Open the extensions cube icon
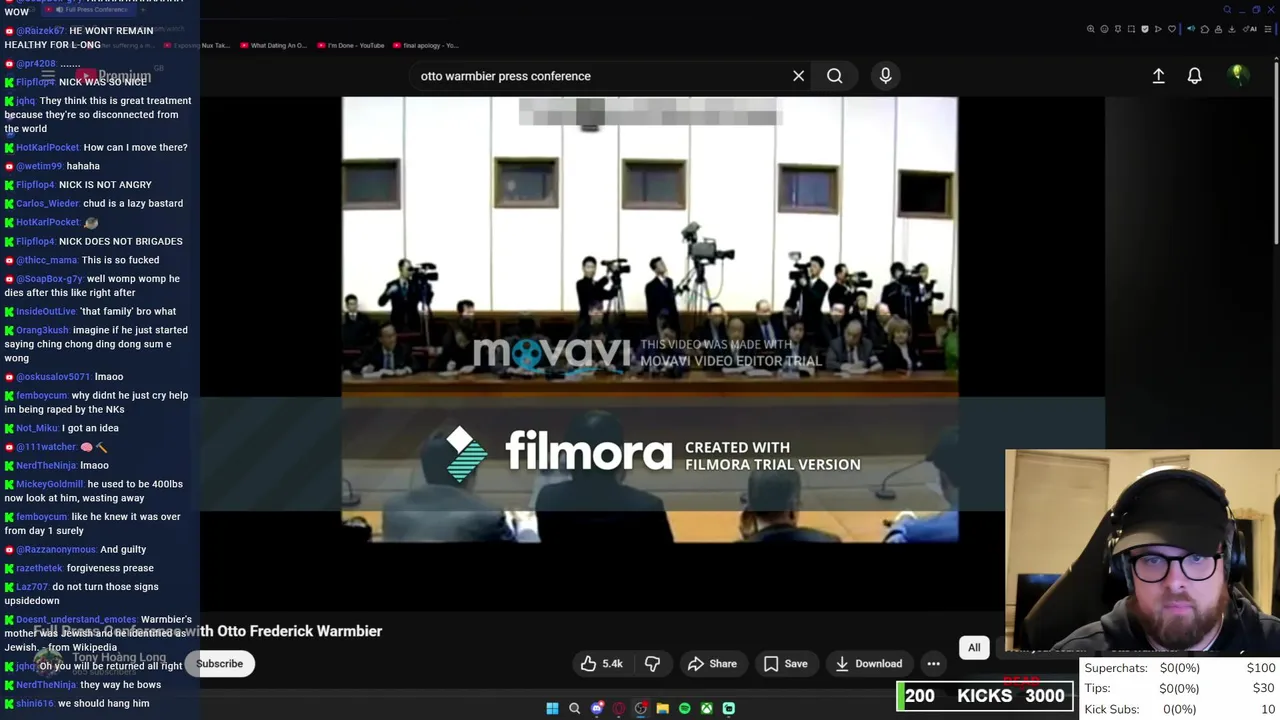1280x720 pixels. (1205, 29)
